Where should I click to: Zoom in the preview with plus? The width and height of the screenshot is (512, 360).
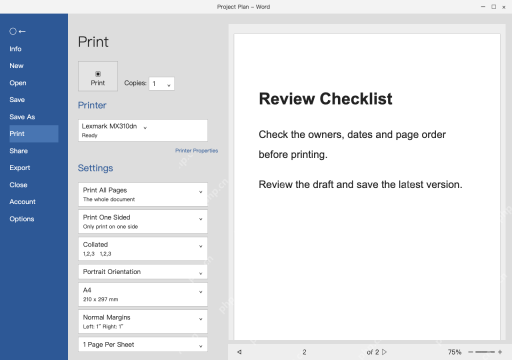(500, 352)
